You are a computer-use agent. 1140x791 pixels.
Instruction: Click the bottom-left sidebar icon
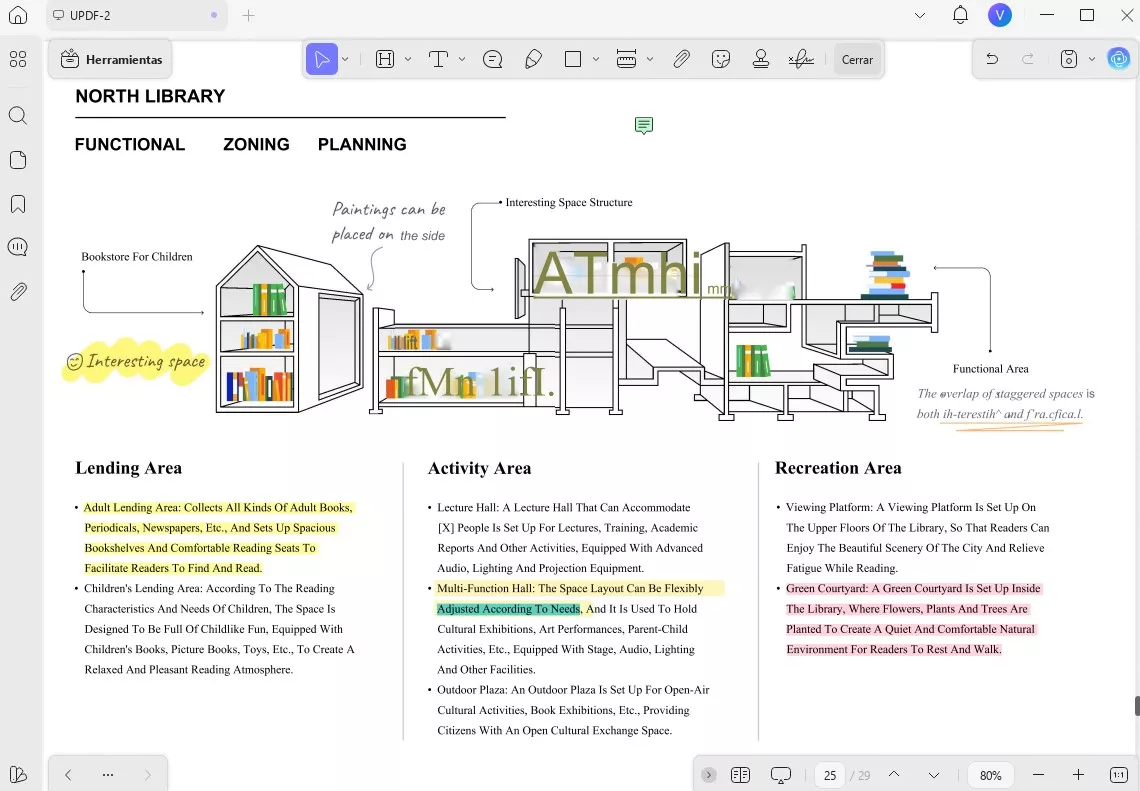tap(17, 774)
